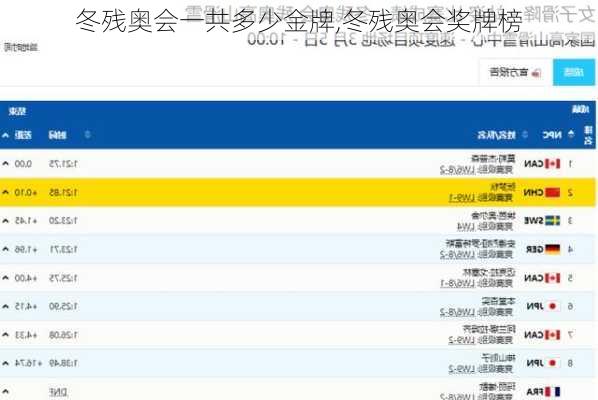Screen dimensions: 598x400
Task: Open the LW6/8-2 classification link in rank 1 row
Action: [x=457, y=170]
